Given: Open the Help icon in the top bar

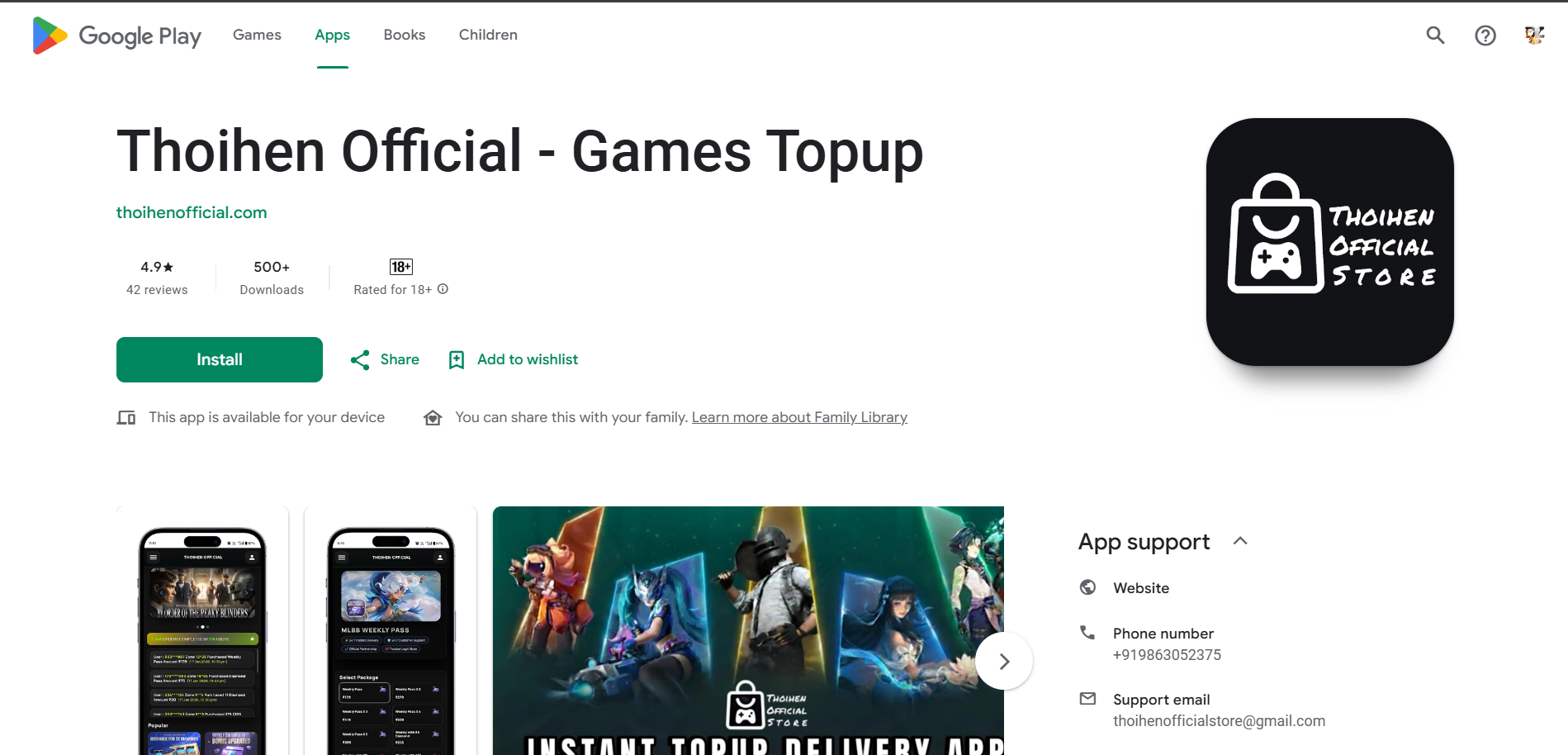Looking at the screenshot, I should (x=1485, y=35).
